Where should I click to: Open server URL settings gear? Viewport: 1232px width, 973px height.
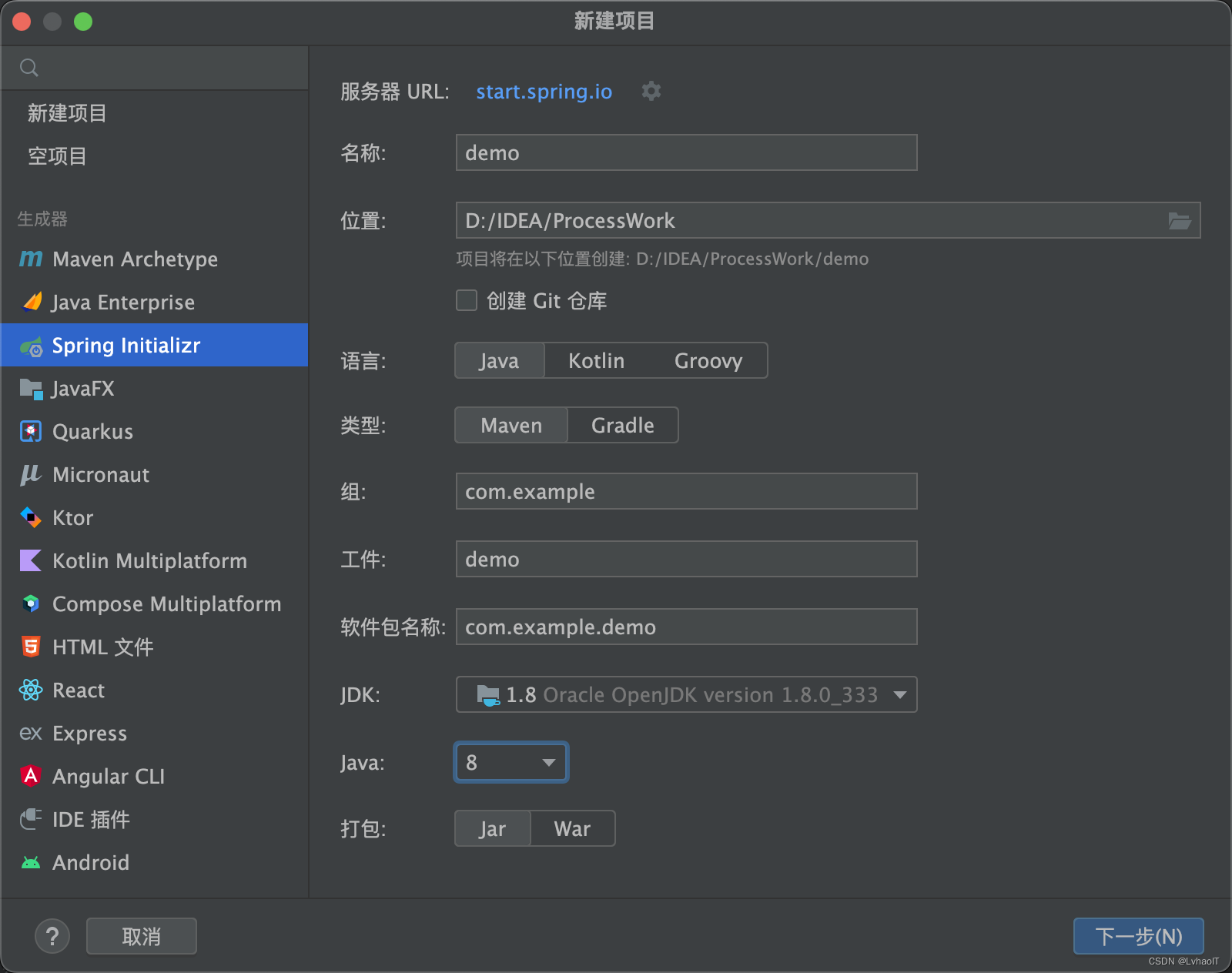pyautogui.click(x=651, y=91)
